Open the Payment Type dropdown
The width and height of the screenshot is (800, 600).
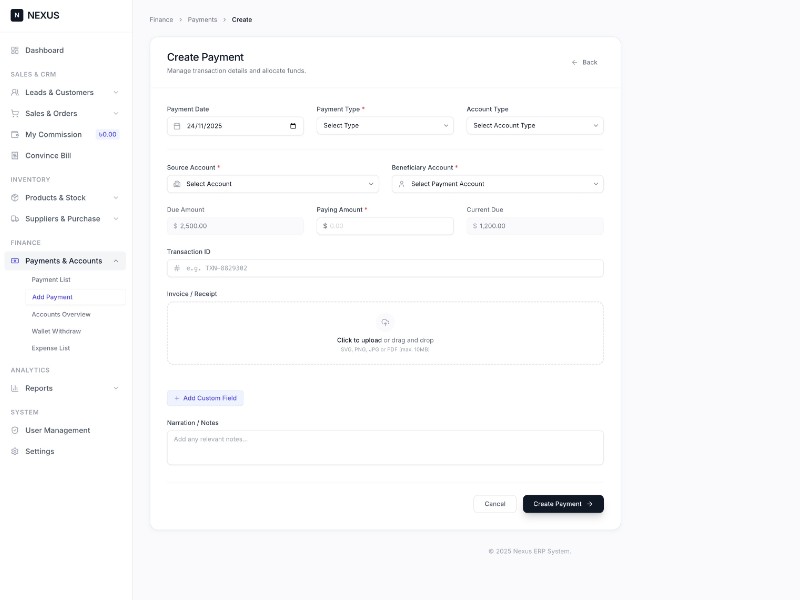pyautogui.click(x=385, y=126)
